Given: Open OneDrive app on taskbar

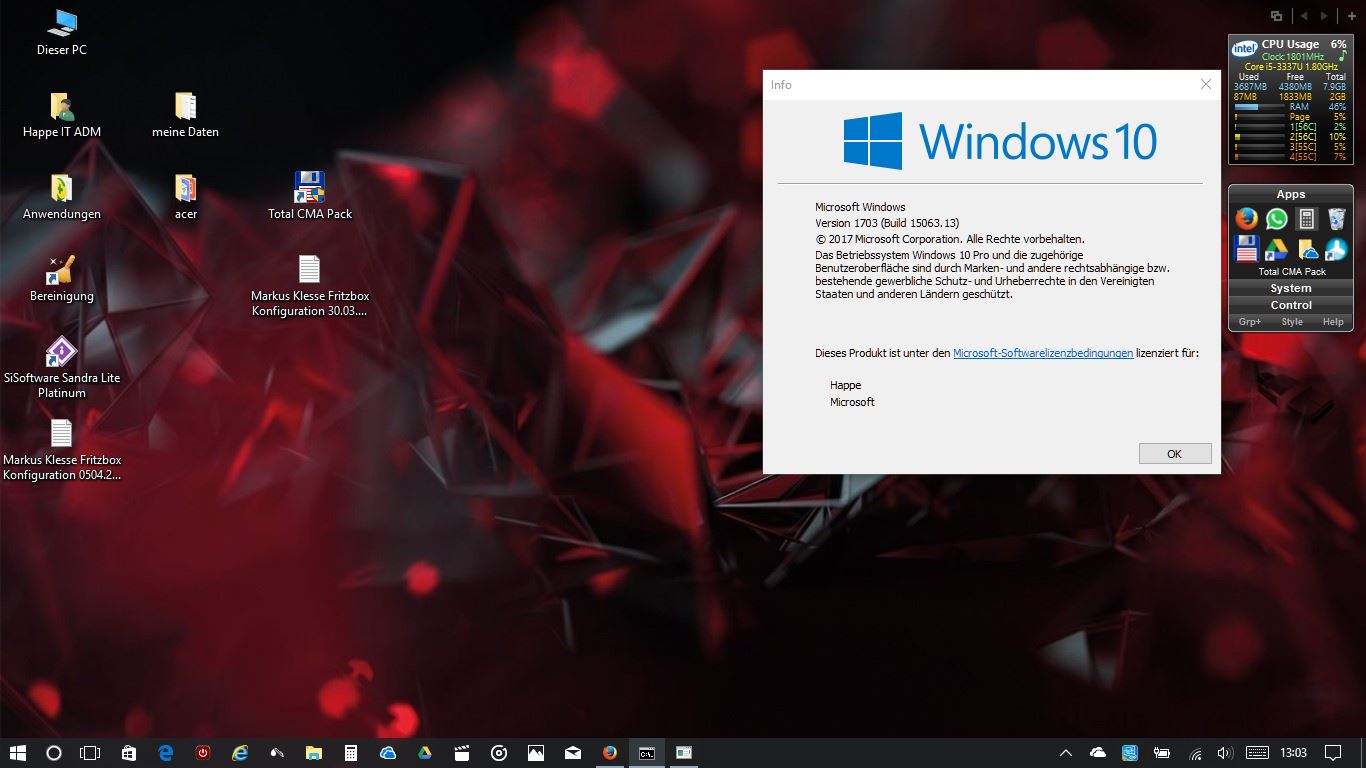Looking at the screenshot, I should 388,752.
